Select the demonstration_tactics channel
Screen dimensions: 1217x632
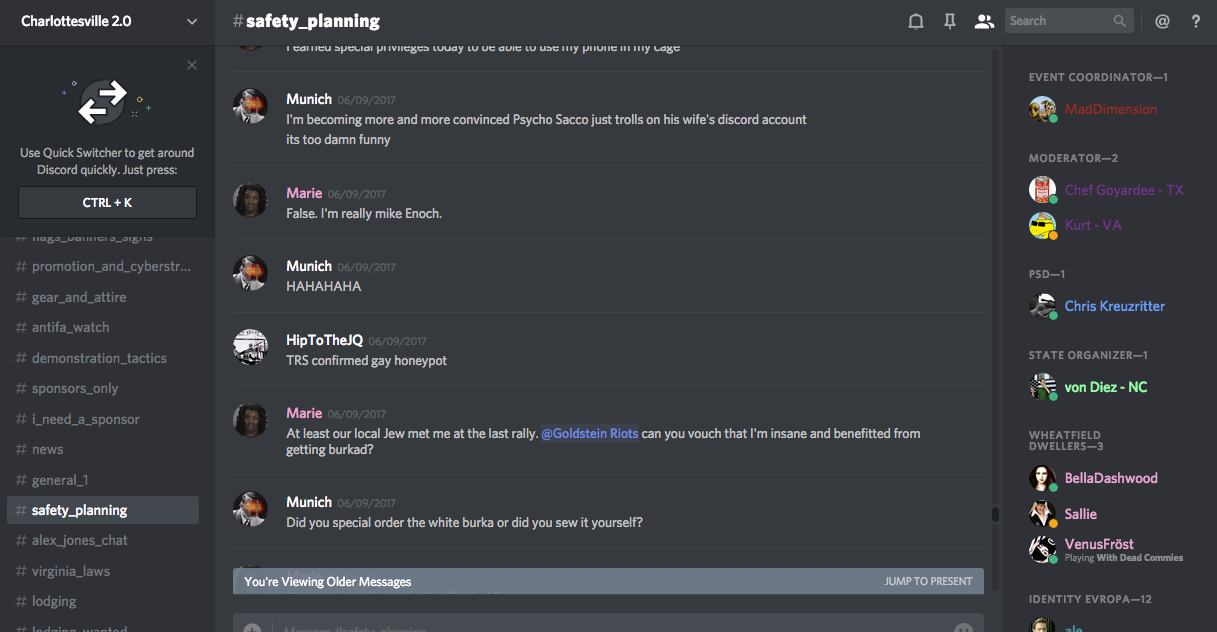[x=99, y=358]
